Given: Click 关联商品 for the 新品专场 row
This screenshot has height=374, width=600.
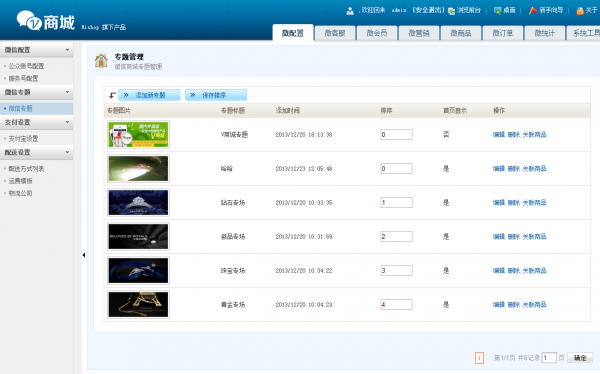Looking at the screenshot, I should click(x=535, y=237).
